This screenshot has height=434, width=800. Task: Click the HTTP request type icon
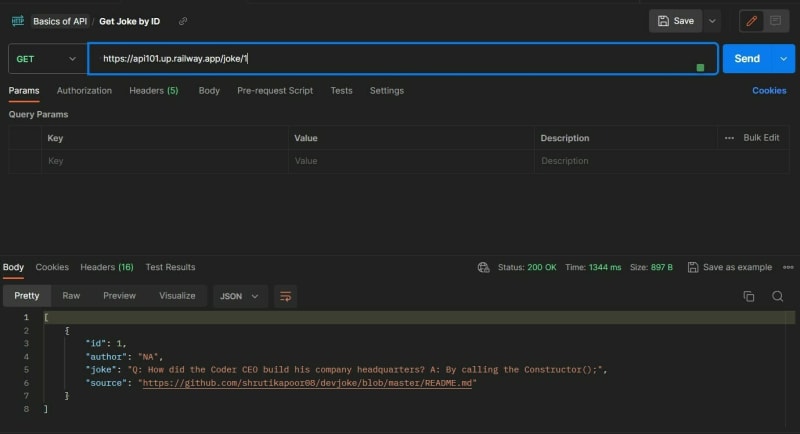18,21
